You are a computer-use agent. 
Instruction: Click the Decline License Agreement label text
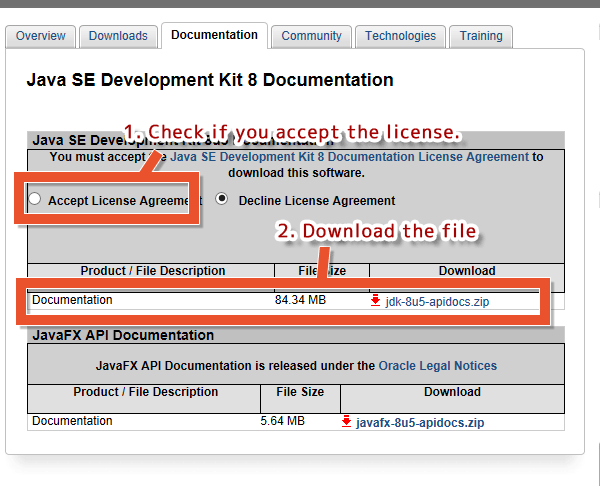pyautogui.click(x=317, y=201)
